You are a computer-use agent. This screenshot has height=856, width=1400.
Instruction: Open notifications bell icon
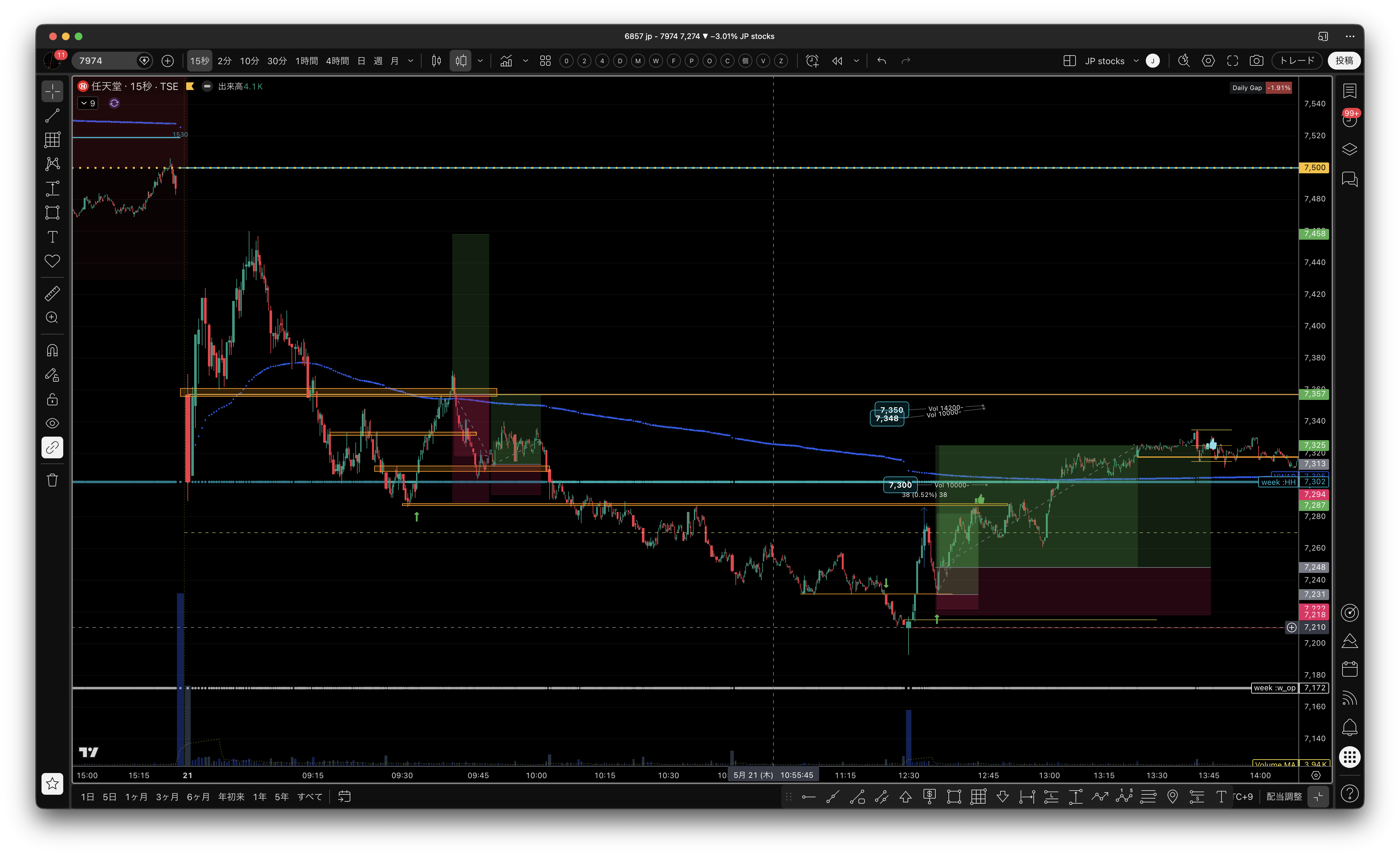[1350, 728]
